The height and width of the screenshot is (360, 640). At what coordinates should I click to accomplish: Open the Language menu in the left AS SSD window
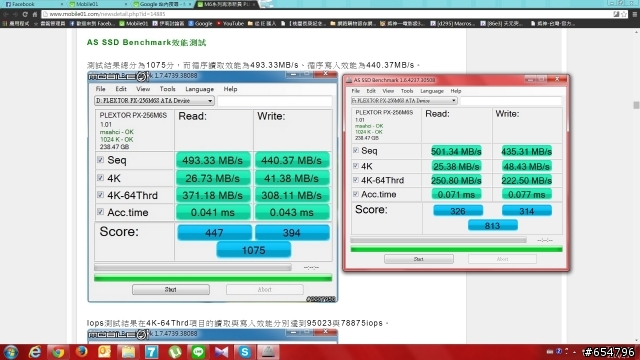click(199, 89)
